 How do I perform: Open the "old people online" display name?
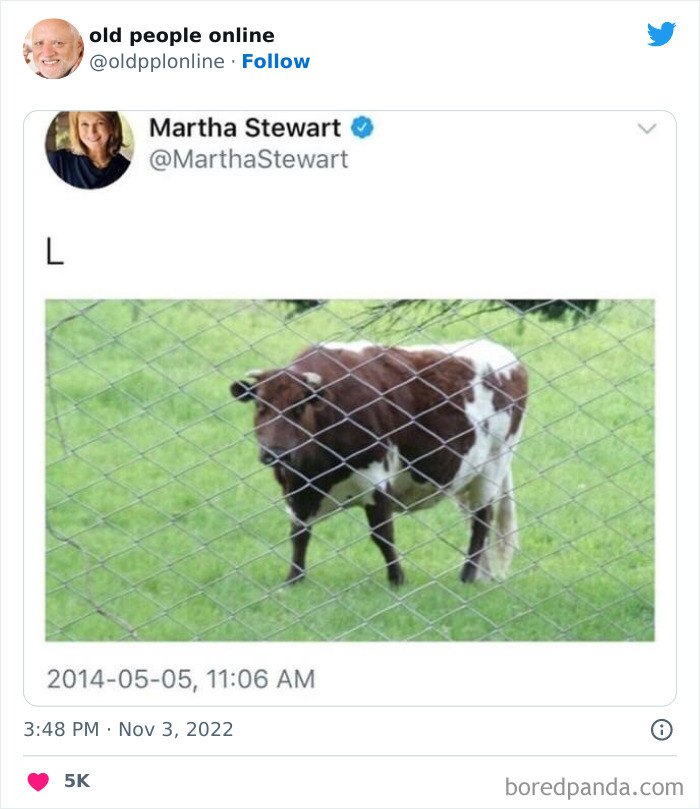pos(181,36)
